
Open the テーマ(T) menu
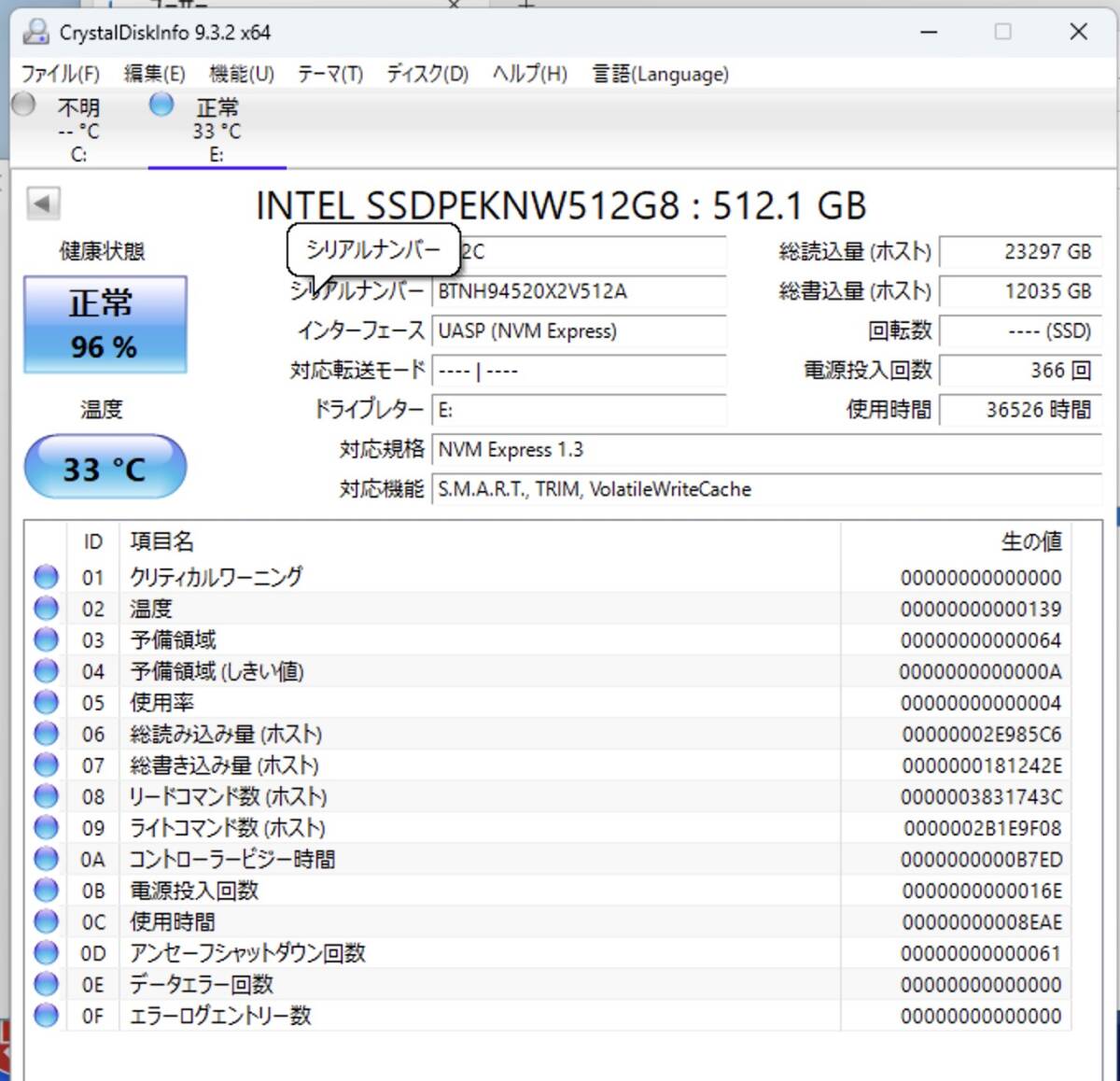click(329, 74)
